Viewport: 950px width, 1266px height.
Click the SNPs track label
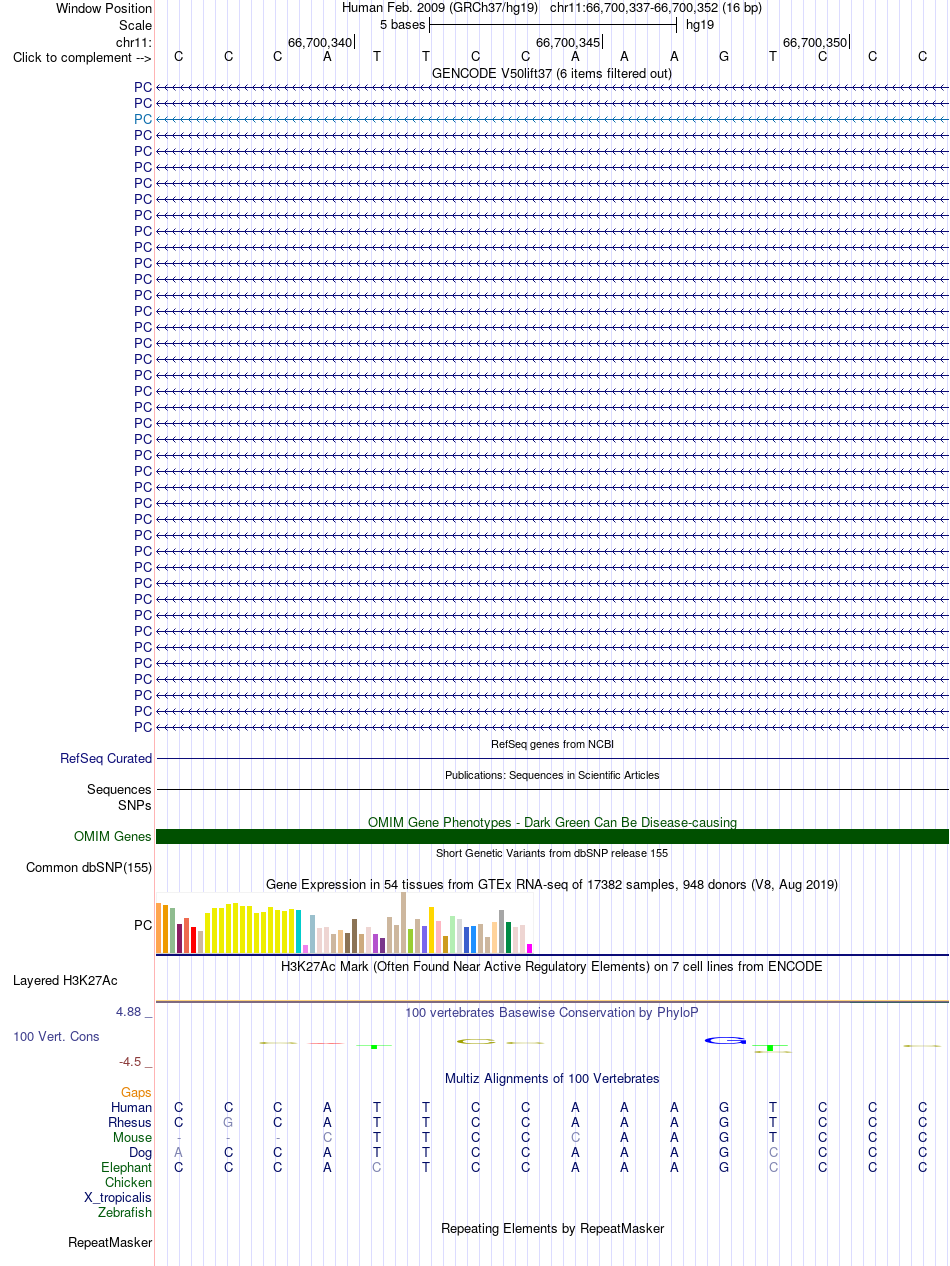click(x=135, y=805)
